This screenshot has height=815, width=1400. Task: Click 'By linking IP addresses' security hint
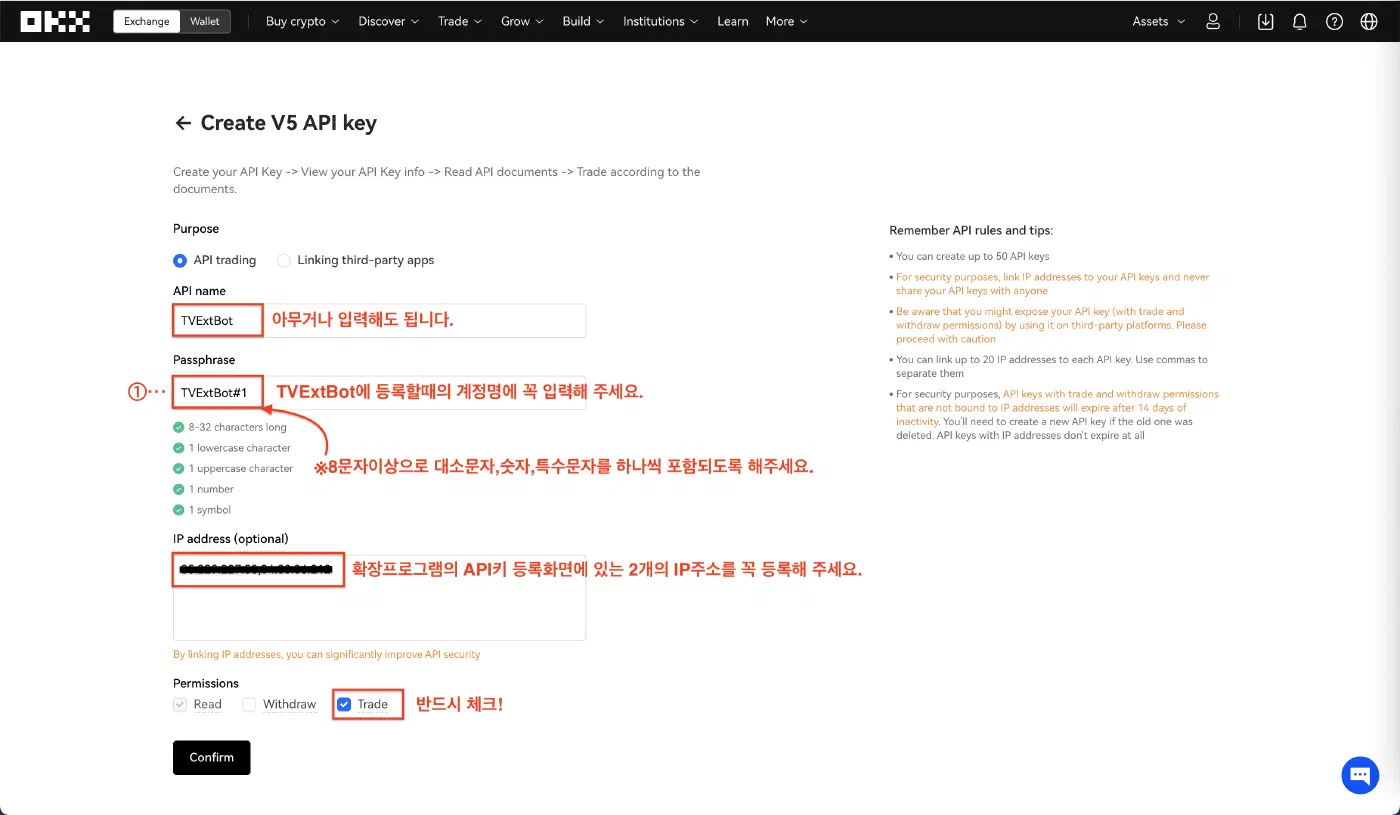tap(327, 654)
